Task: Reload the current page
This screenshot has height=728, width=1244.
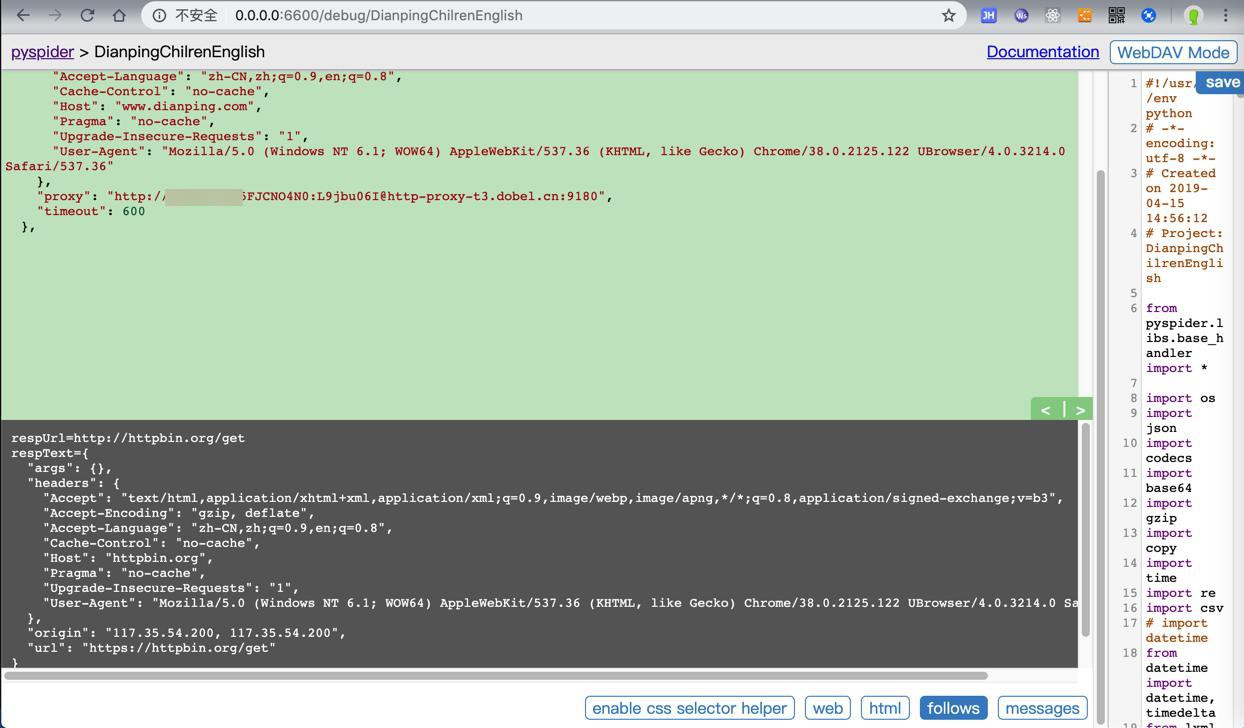Action: 87,15
